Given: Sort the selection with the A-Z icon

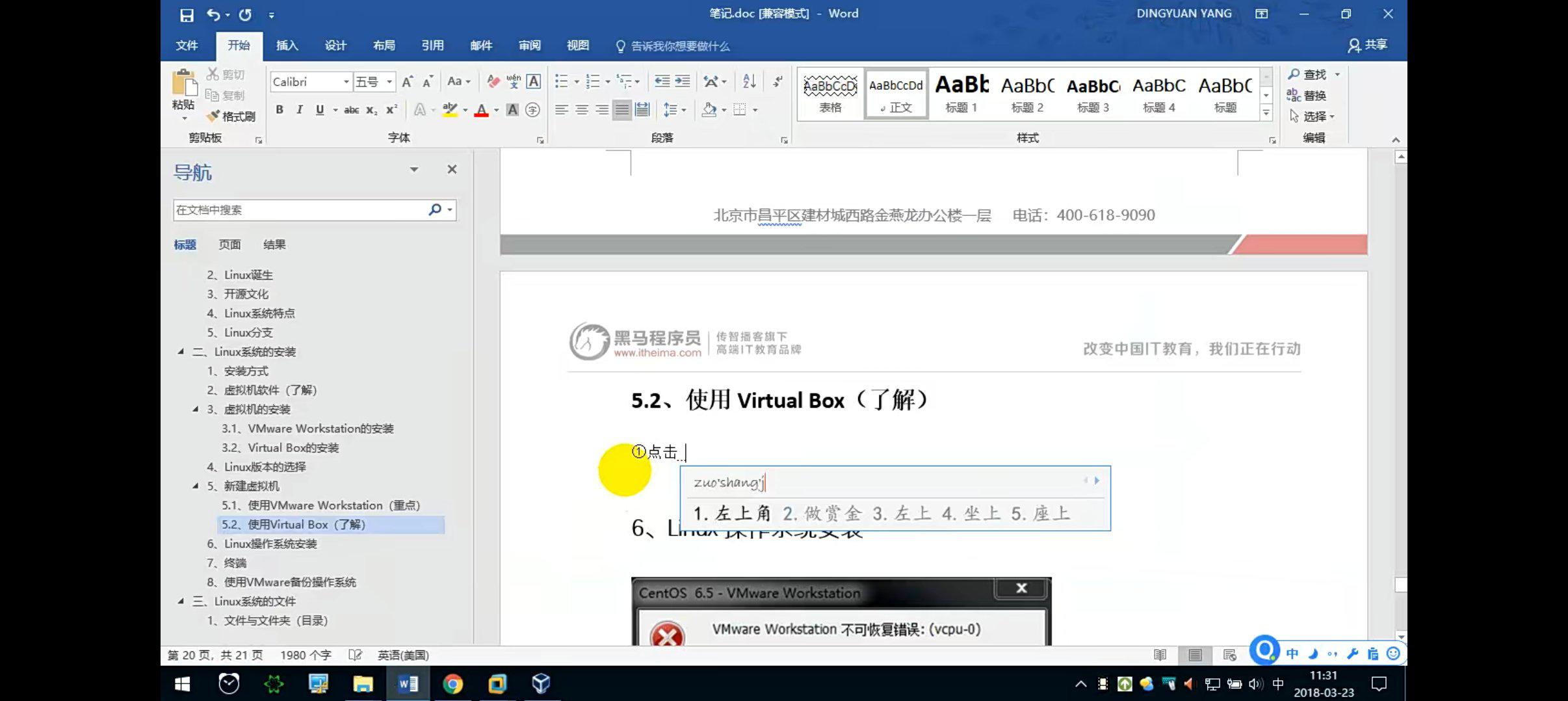Looking at the screenshot, I should coord(749,82).
